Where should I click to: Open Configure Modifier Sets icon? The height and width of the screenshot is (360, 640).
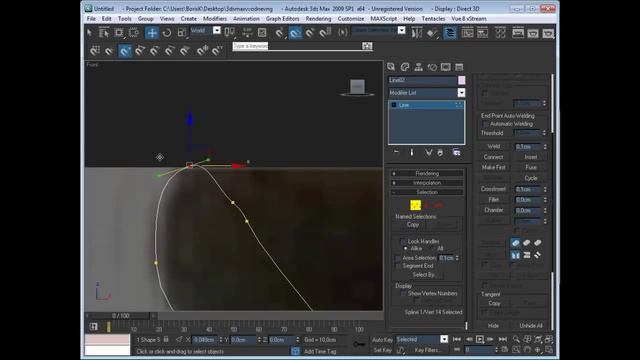click(456, 152)
